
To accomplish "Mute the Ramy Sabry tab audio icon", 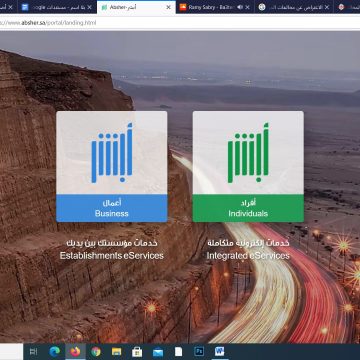I will pyautogui.click(x=240, y=7).
